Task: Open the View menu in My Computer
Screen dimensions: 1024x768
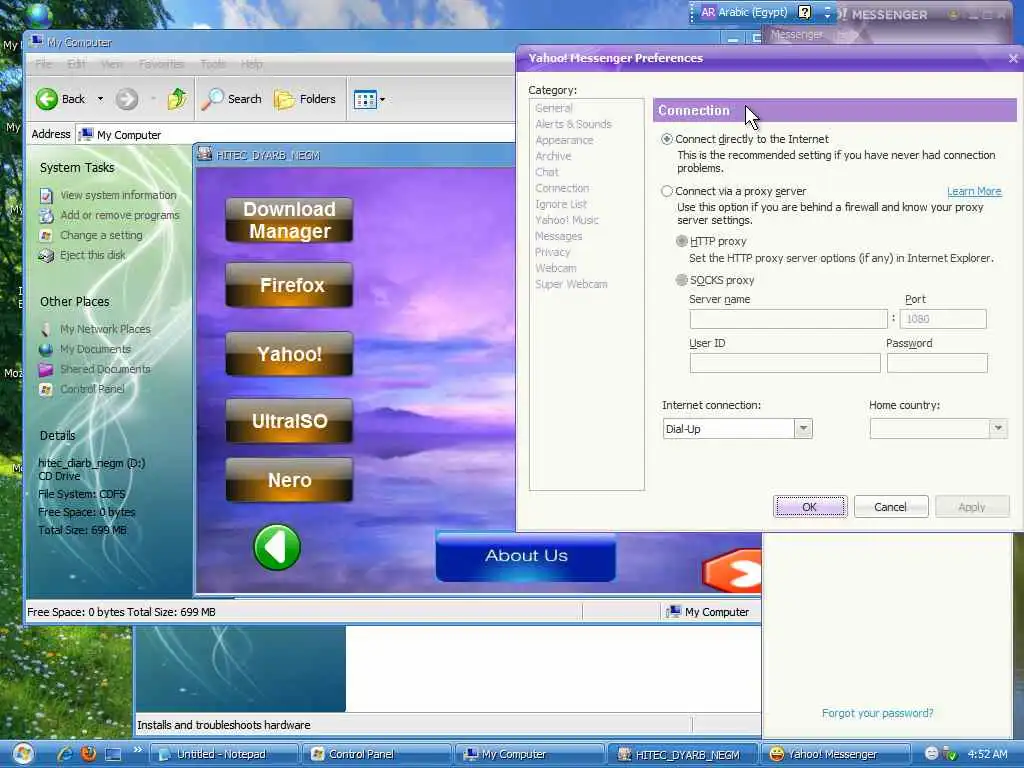Action: [112, 64]
